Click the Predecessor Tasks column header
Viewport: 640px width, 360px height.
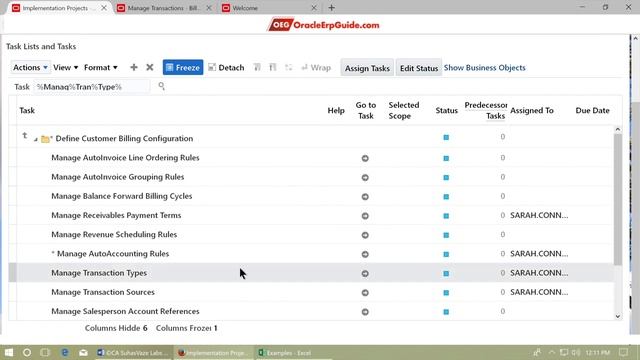pyautogui.click(x=486, y=110)
